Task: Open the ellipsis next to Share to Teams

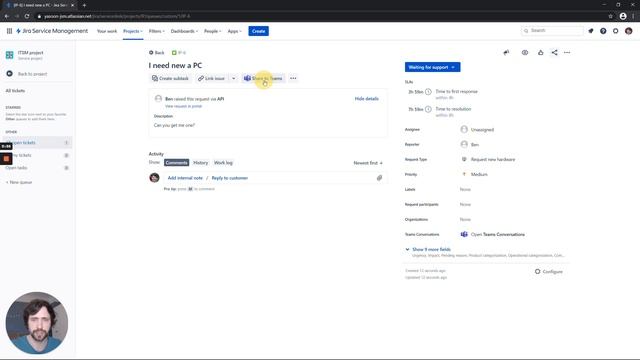Action: pos(293,78)
